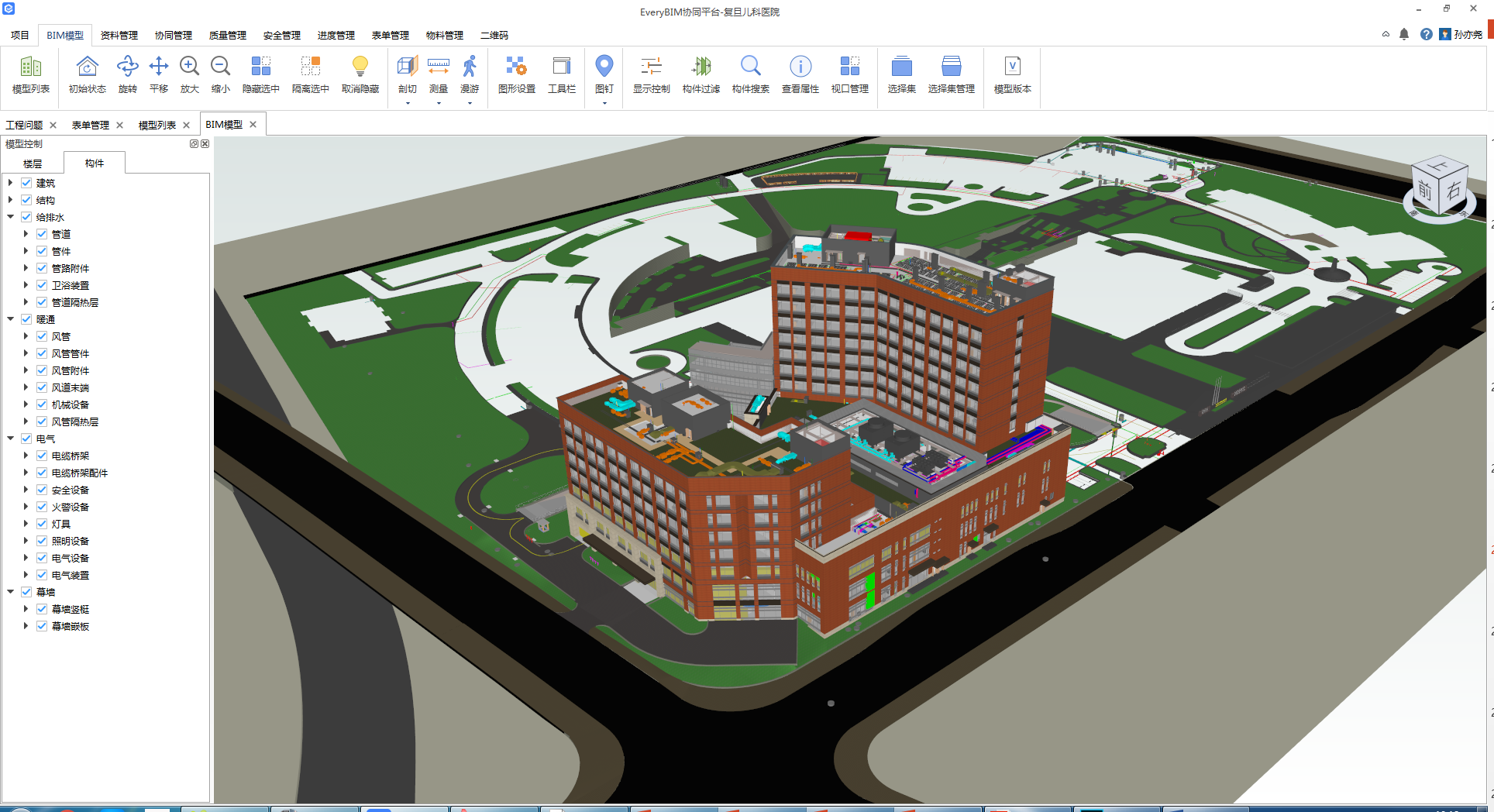Click the help question mark icon
Viewport: 1494px width, 812px height.
(x=1427, y=34)
